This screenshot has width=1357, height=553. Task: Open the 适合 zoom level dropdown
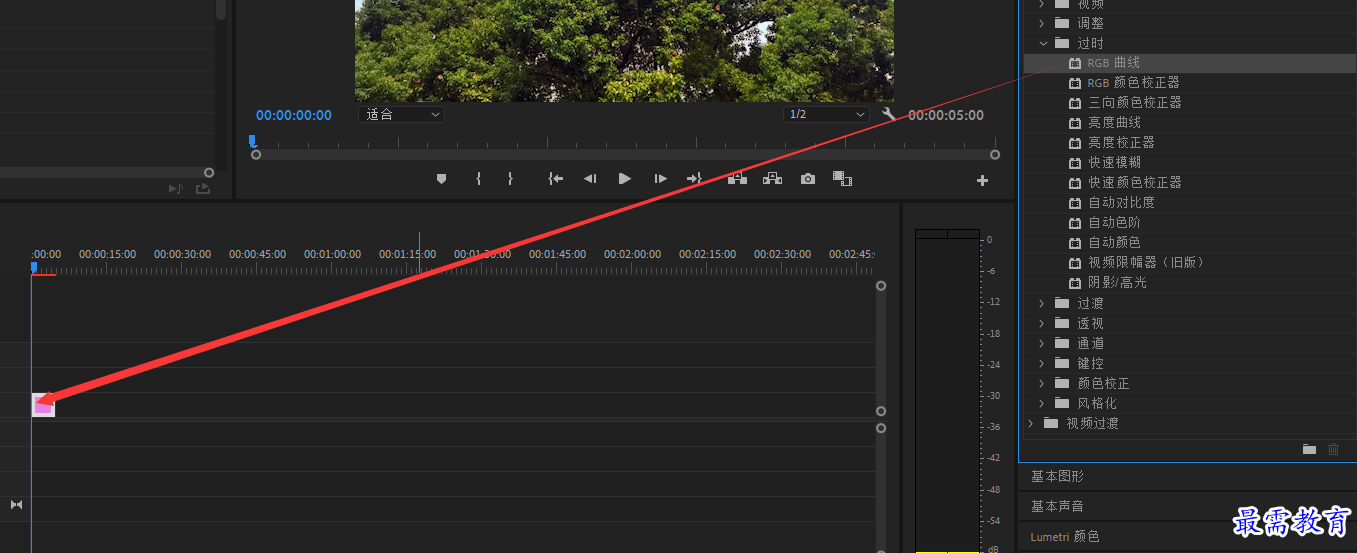click(401, 114)
